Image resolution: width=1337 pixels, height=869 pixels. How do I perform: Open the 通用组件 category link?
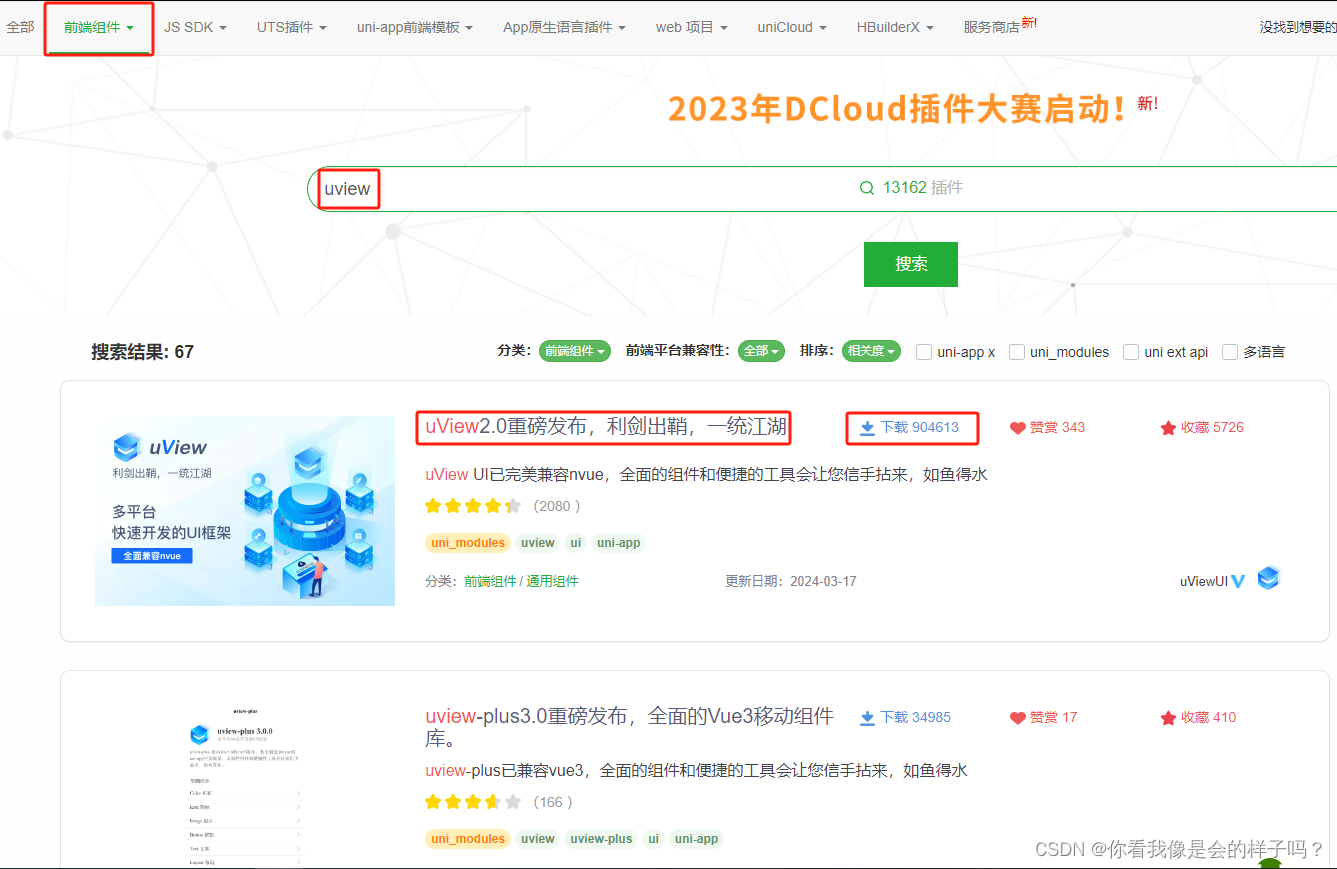(552, 581)
